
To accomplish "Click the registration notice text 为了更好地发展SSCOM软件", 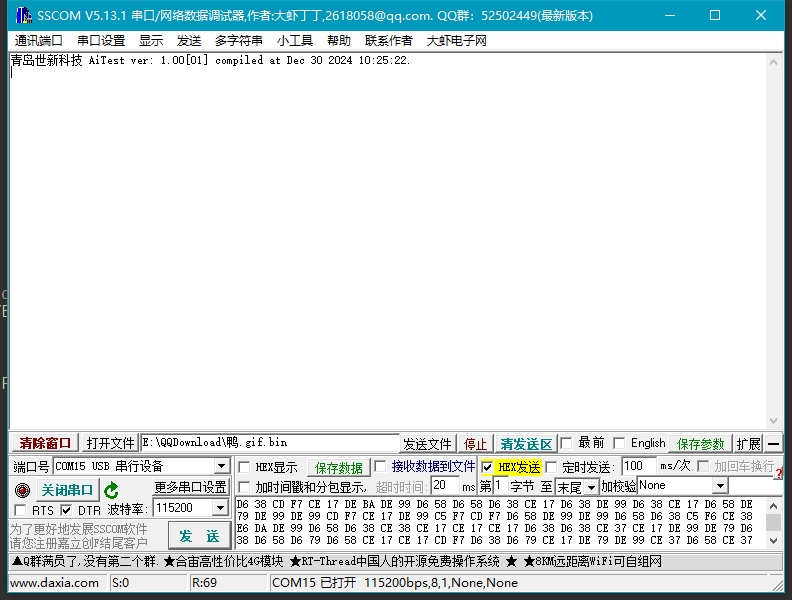I will click(79, 529).
